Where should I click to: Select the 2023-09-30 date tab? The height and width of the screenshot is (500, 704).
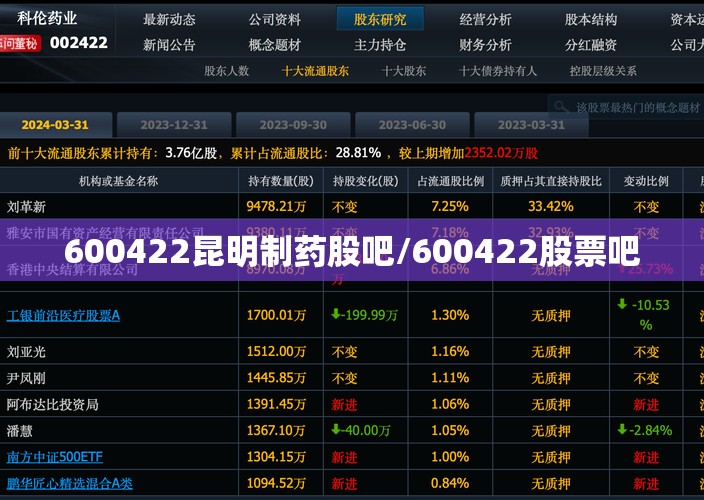point(293,125)
